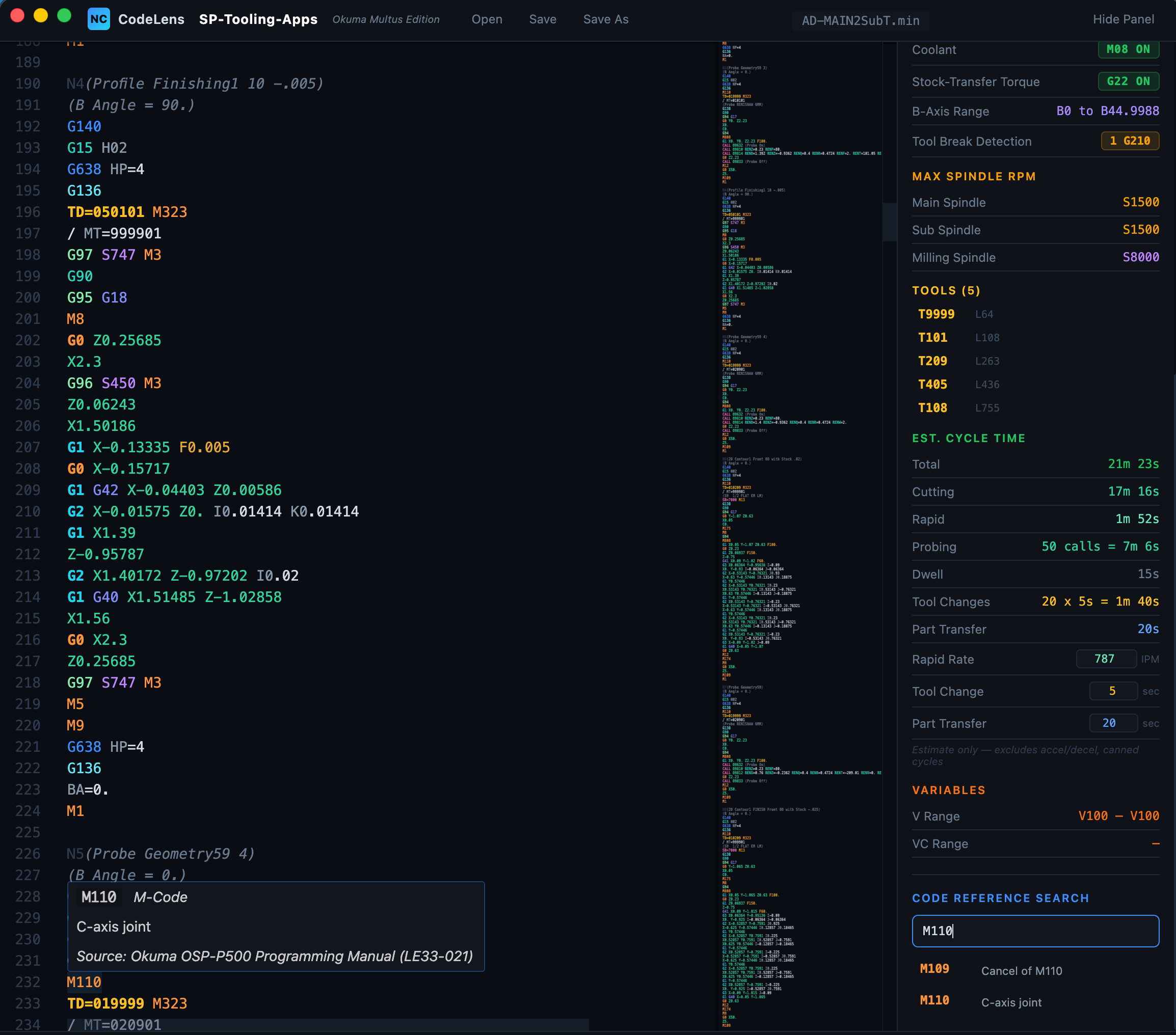Click G638 on line 194
This screenshot has width=1176, height=1035.
point(84,170)
